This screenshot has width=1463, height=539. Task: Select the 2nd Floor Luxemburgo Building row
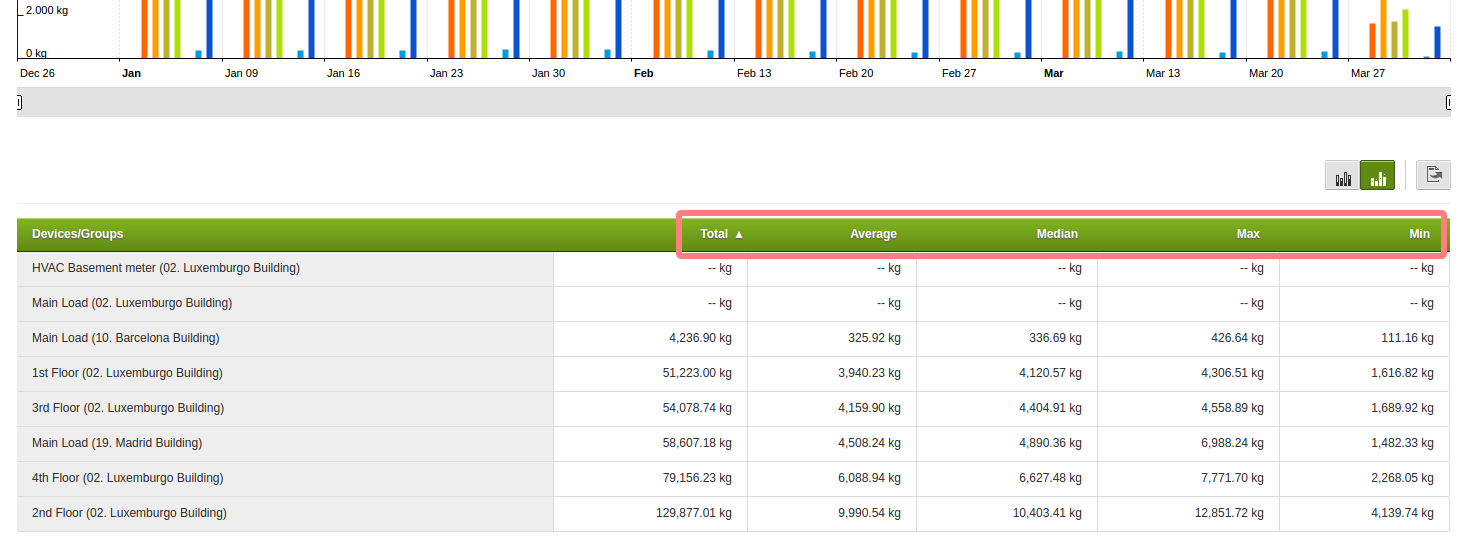tap(733, 514)
